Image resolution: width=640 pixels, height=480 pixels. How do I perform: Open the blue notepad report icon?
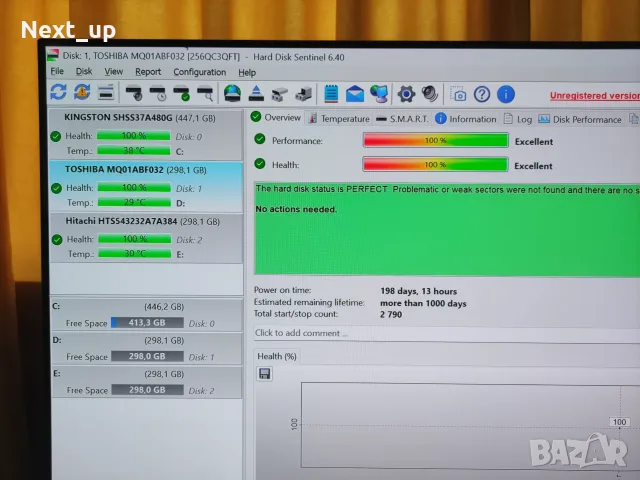(x=331, y=94)
